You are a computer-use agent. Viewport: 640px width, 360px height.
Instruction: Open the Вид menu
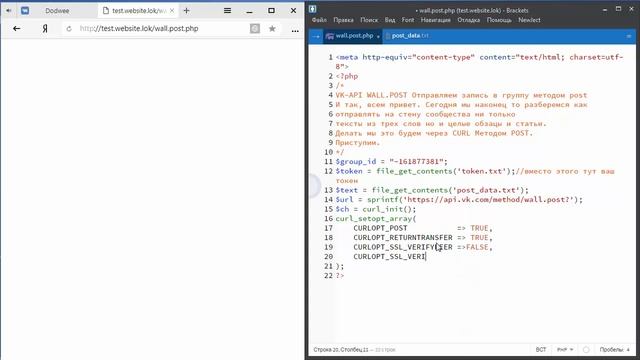(x=390, y=20)
